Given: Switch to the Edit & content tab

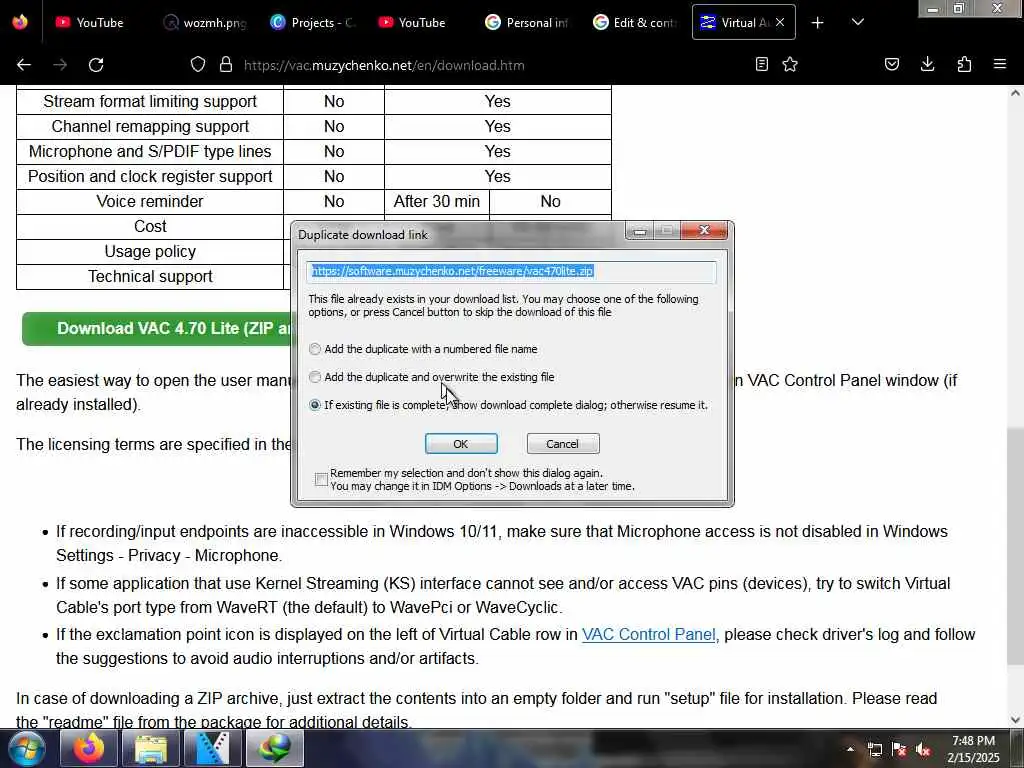Looking at the screenshot, I should 635,22.
